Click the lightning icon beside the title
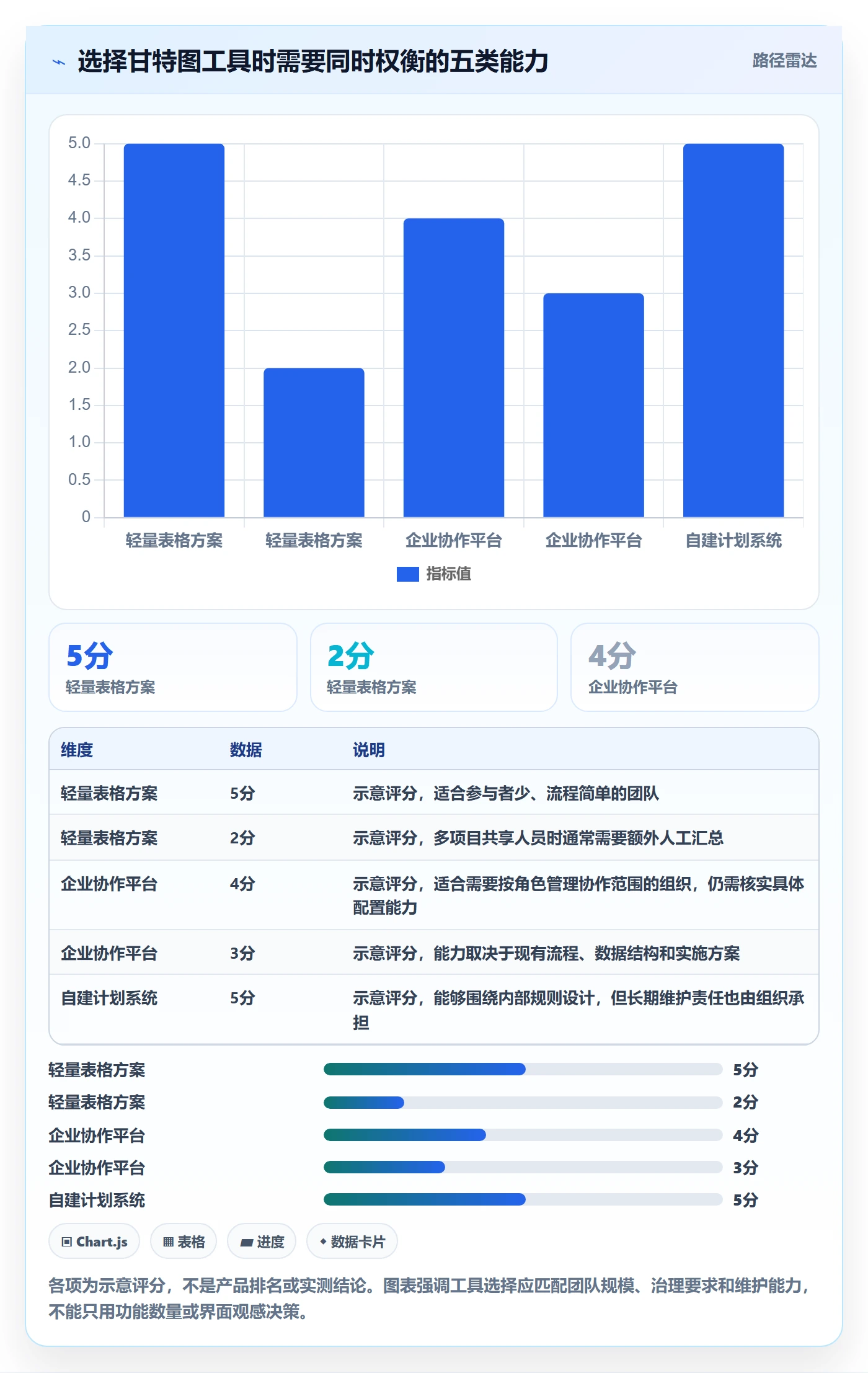The image size is (868, 1373). click(x=59, y=62)
